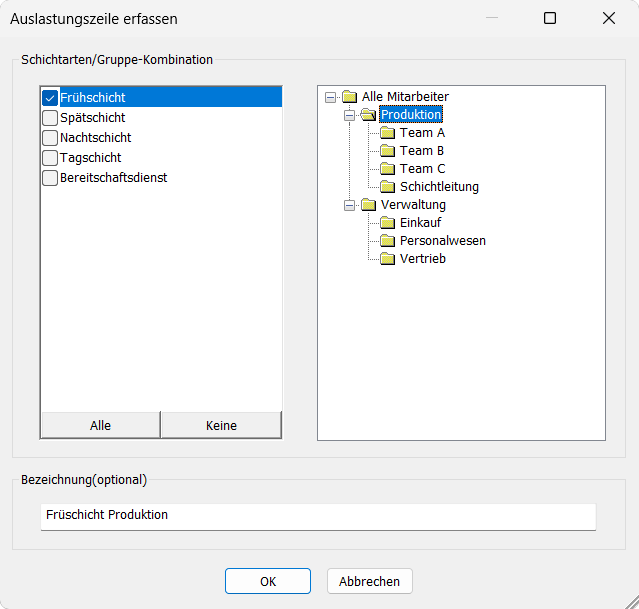The width and height of the screenshot is (639, 609).
Task: Select the Verwaltung label in tree
Action: (x=413, y=205)
